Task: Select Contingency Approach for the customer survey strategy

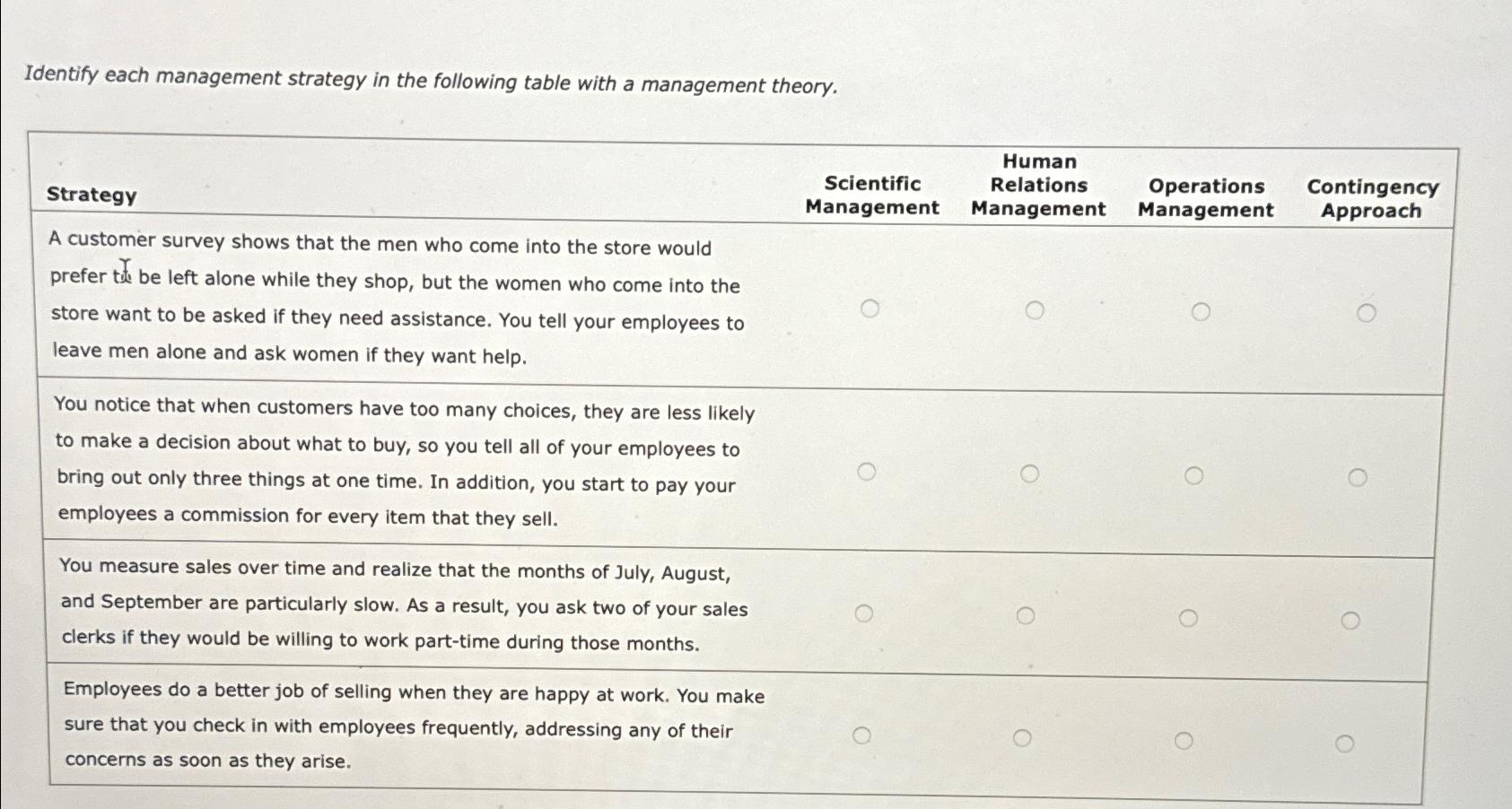Action: (1368, 311)
